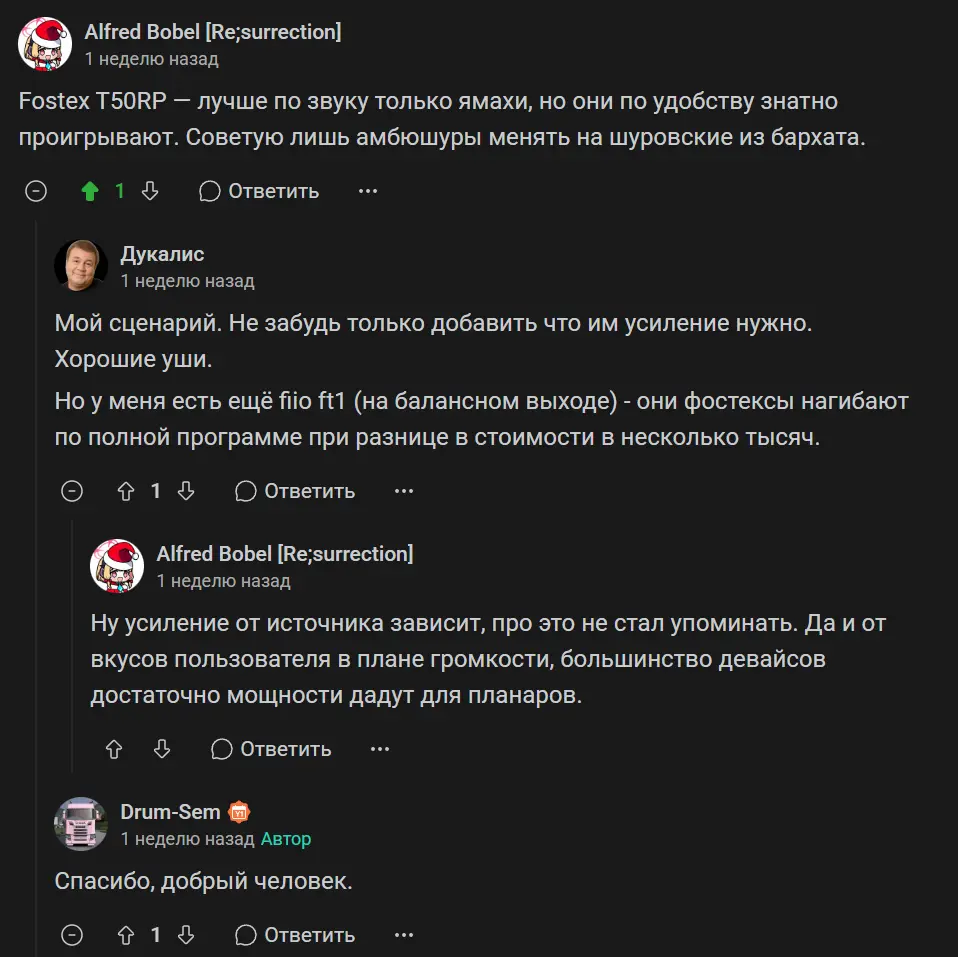The image size is (958, 957).
Task: Collapse Alfred Bobel's top comment thread
Action: (x=36, y=191)
